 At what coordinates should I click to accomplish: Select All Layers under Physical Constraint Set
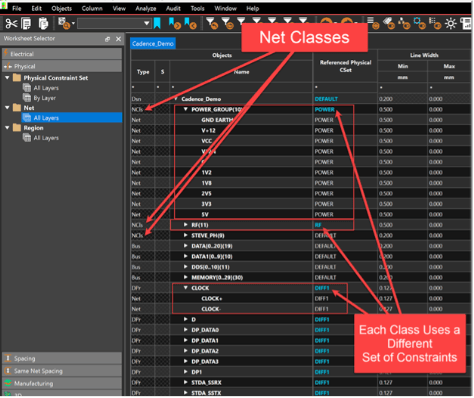[x=46, y=88]
